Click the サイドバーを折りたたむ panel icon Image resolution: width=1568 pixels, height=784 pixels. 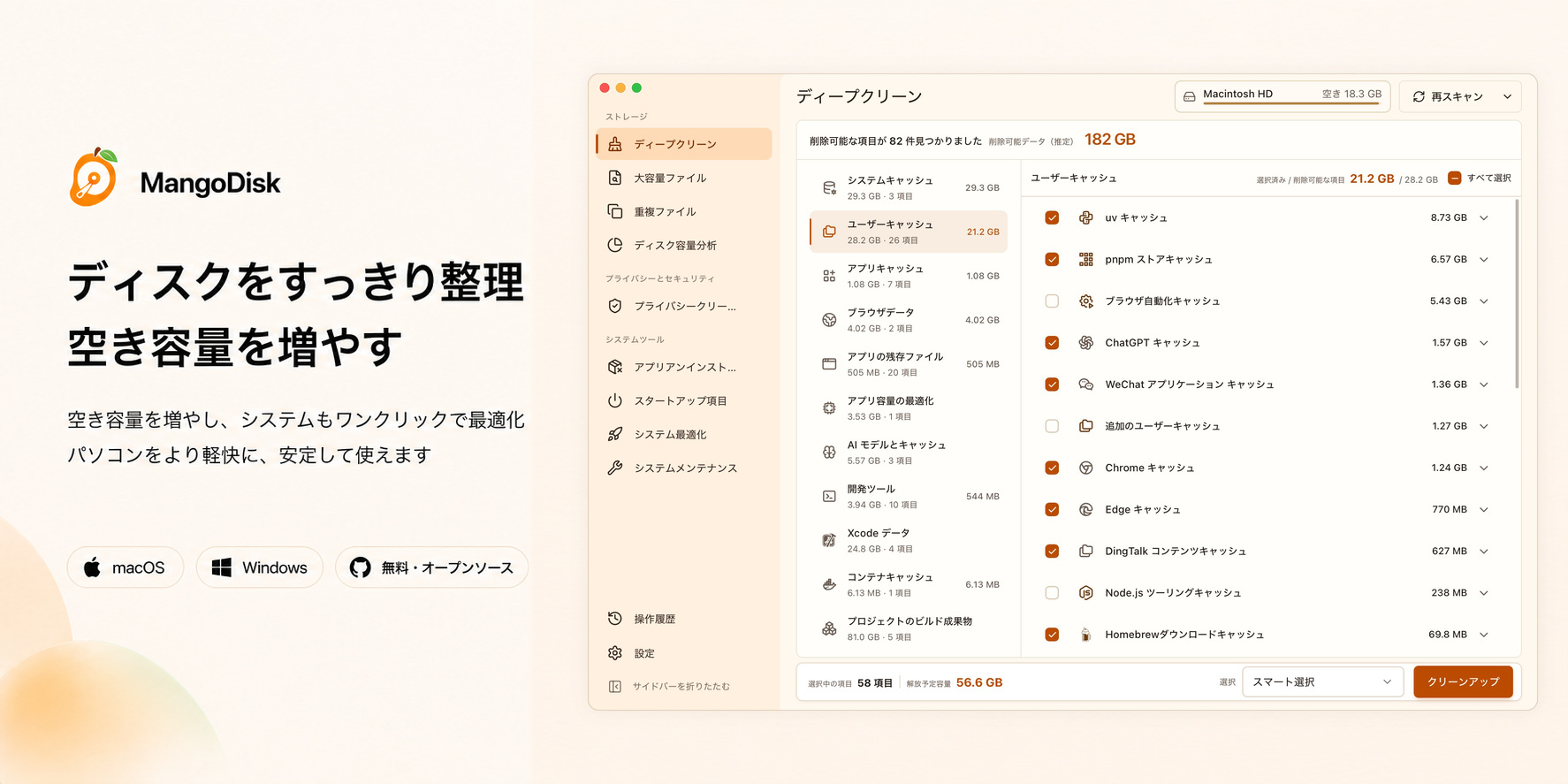pos(615,687)
